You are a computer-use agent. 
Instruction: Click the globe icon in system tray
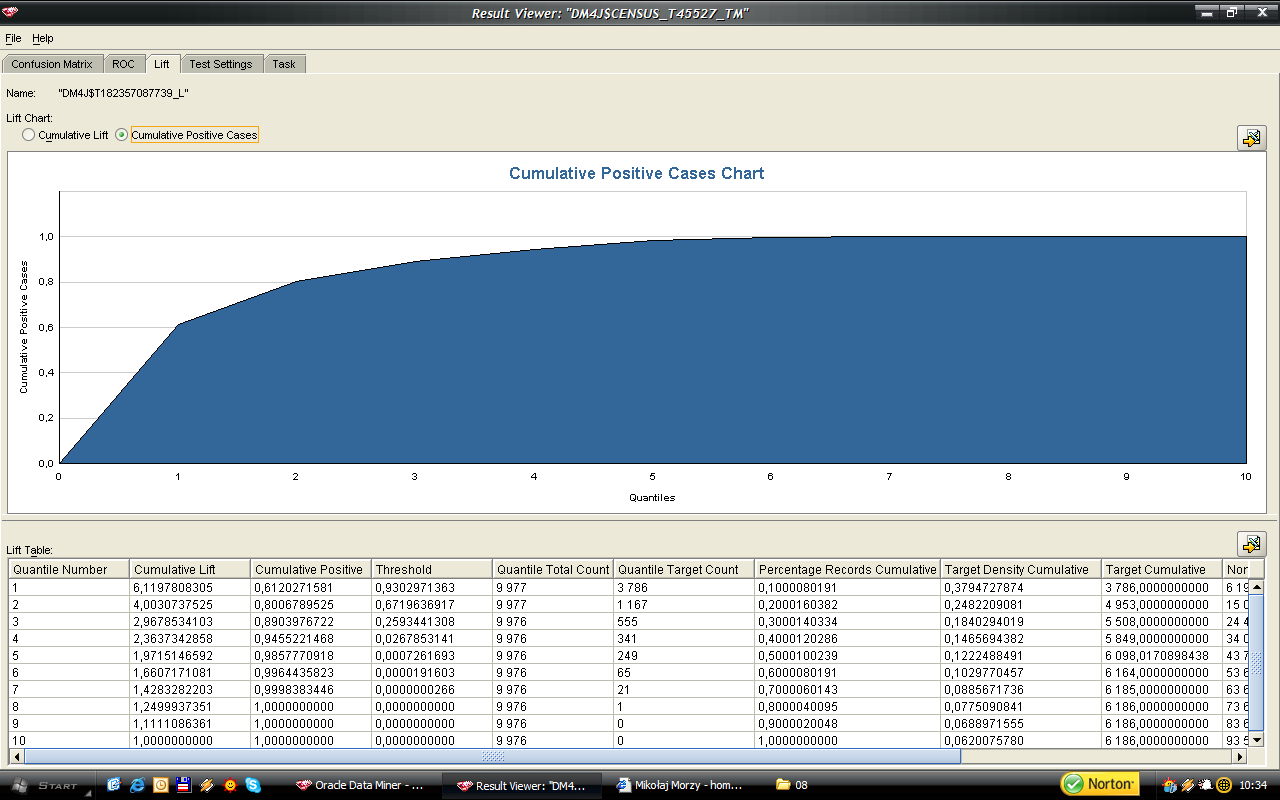click(x=1223, y=785)
